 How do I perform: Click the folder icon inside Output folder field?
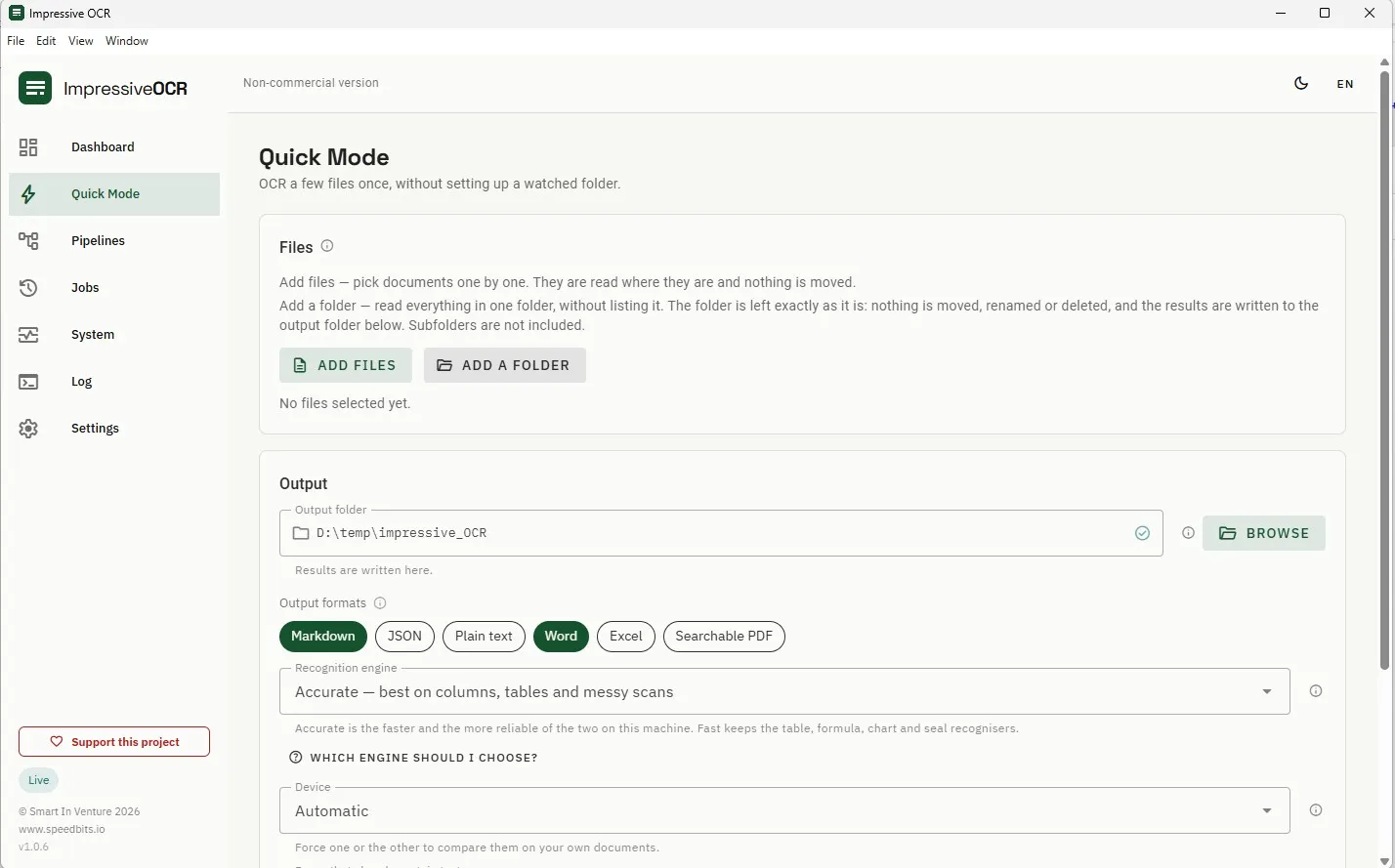(301, 533)
